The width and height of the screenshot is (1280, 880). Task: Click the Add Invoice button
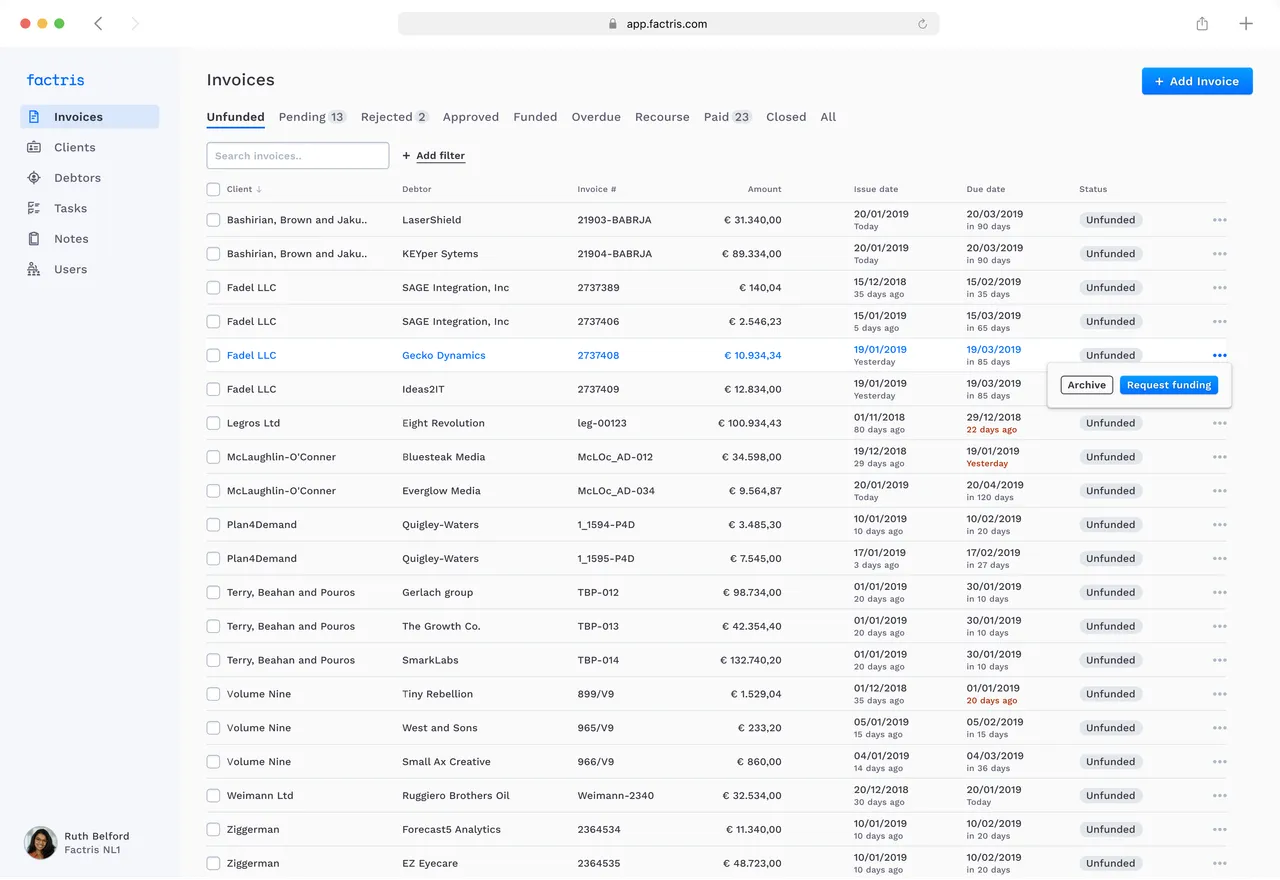pyautogui.click(x=1197, y=81)
